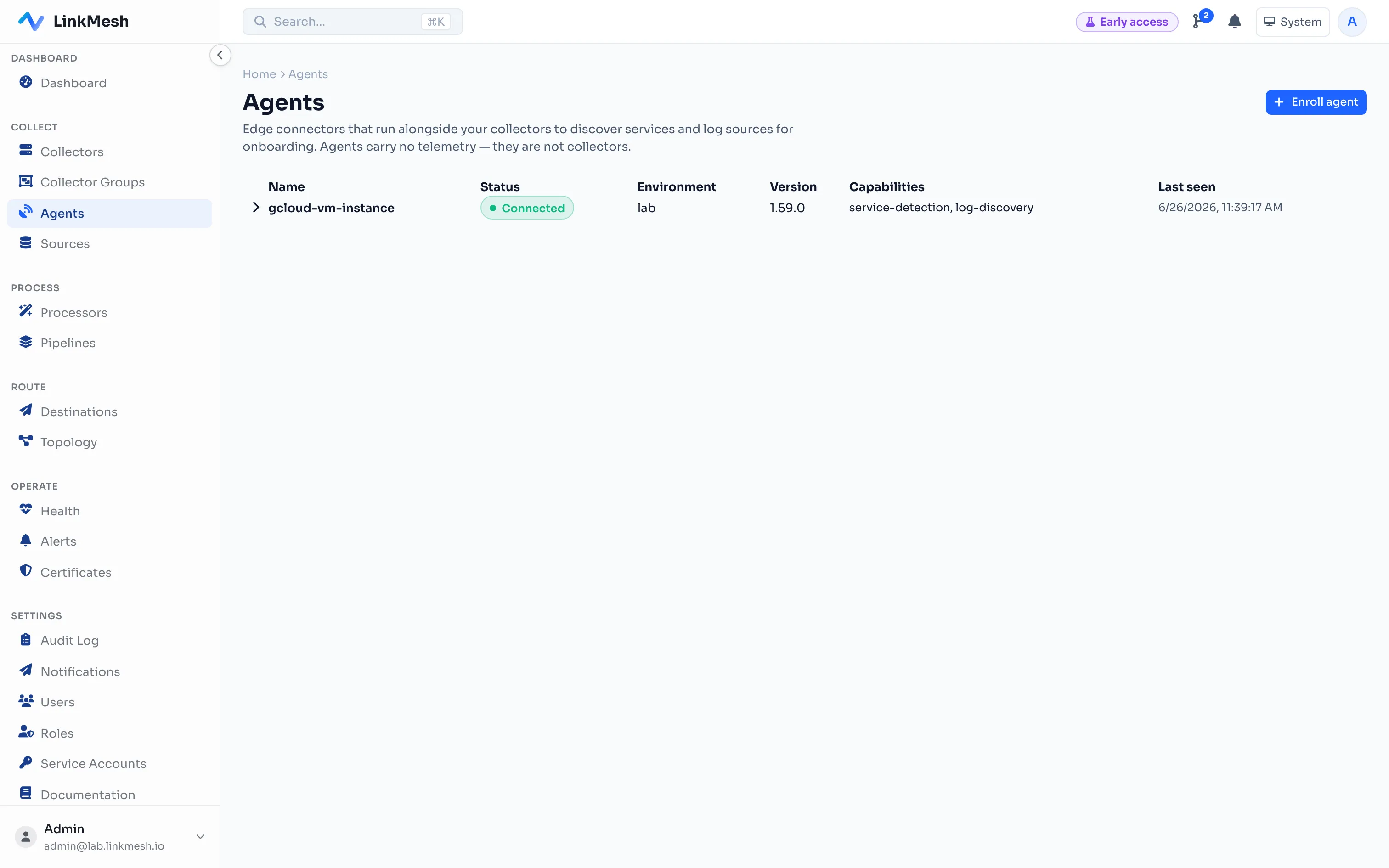The image size is (1389, 868).
Task: Click the Processors magic wand icon
Action: pyautogui.click(x=26, y=311)
